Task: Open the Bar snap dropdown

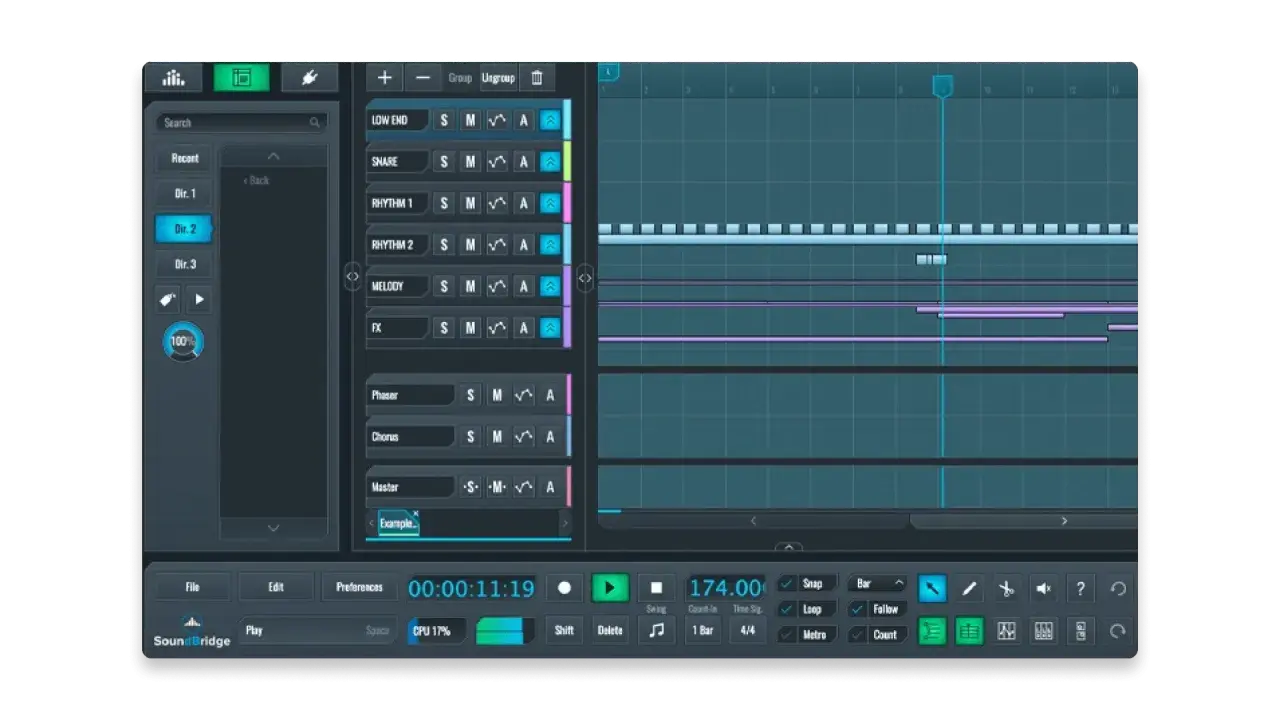Action: [878, 583]
